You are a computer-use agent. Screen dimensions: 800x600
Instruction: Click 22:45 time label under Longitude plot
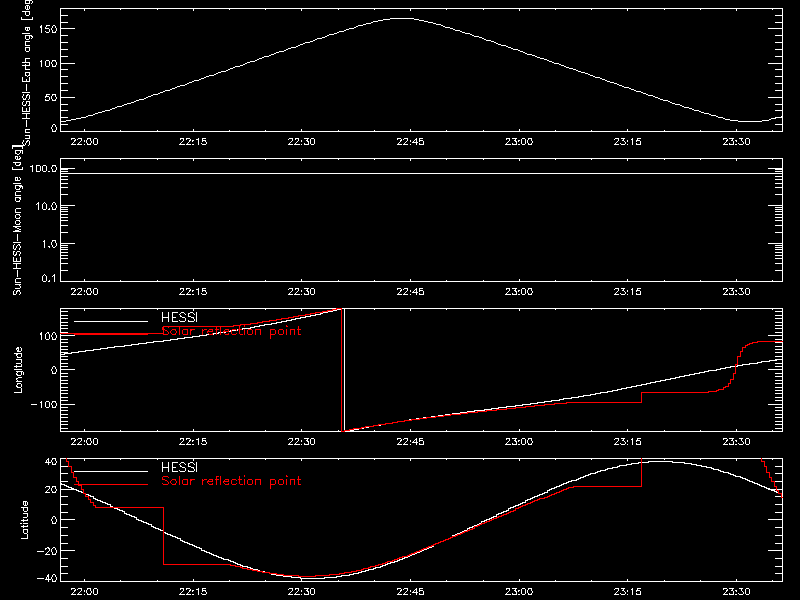[410, 441]
